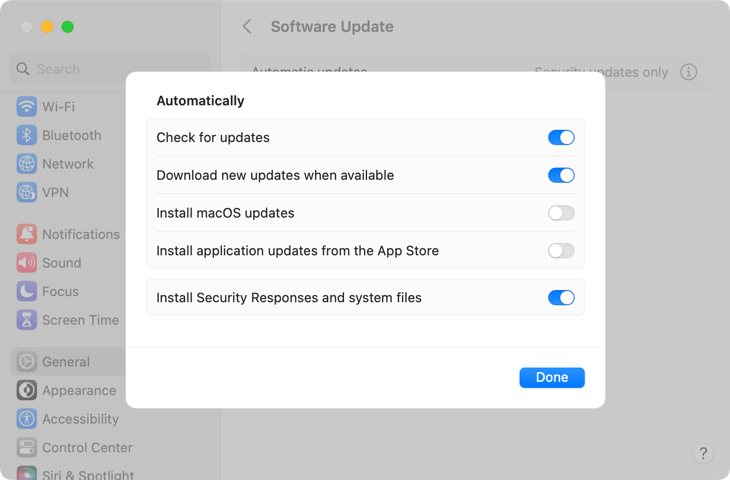Click the Done button
Image resolution: width=730 pixels, height=480 pixels.
pyautogui.click(x=552, y=378)
